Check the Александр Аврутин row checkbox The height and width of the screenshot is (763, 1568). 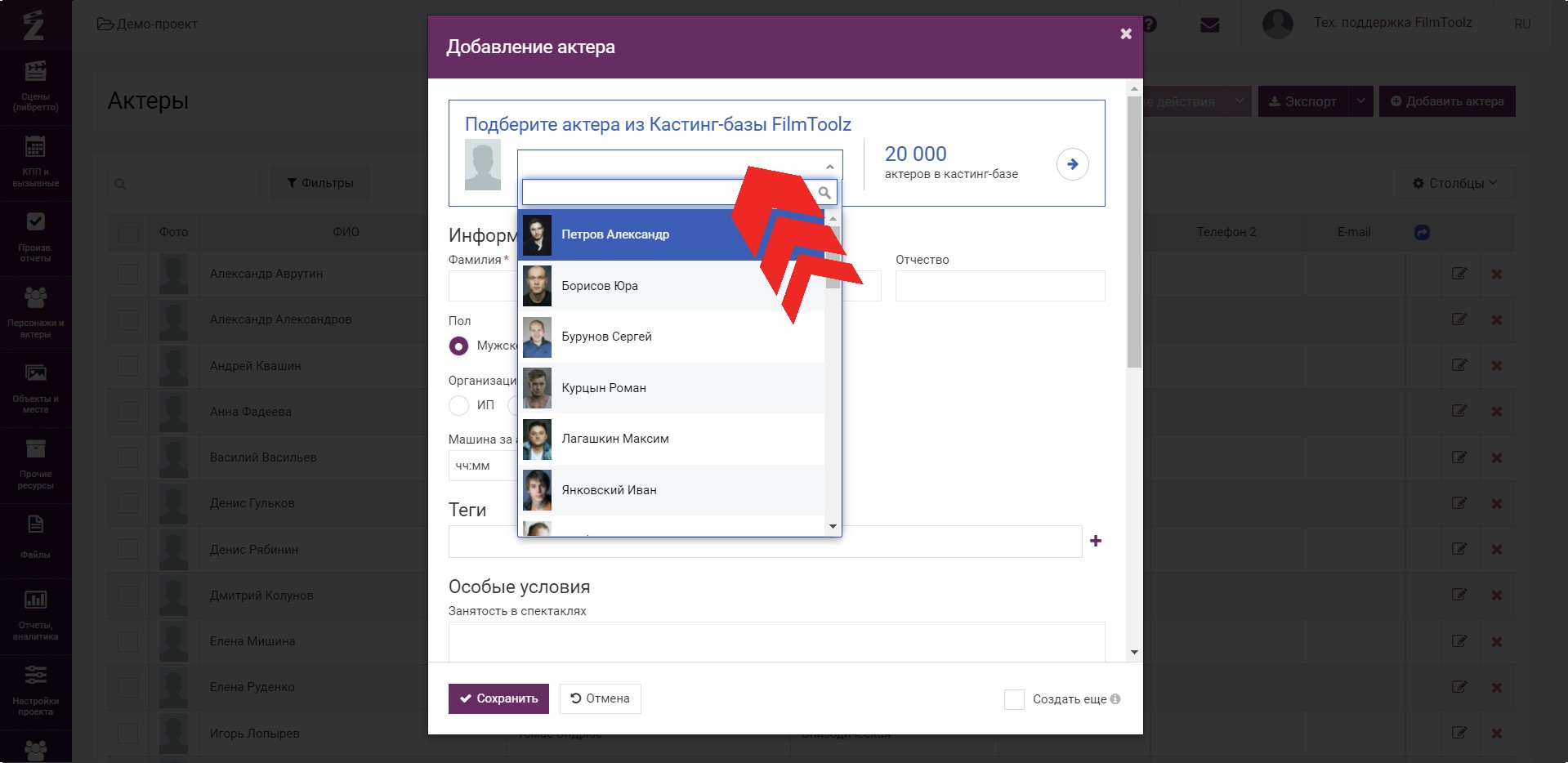[x=127, y=274]
